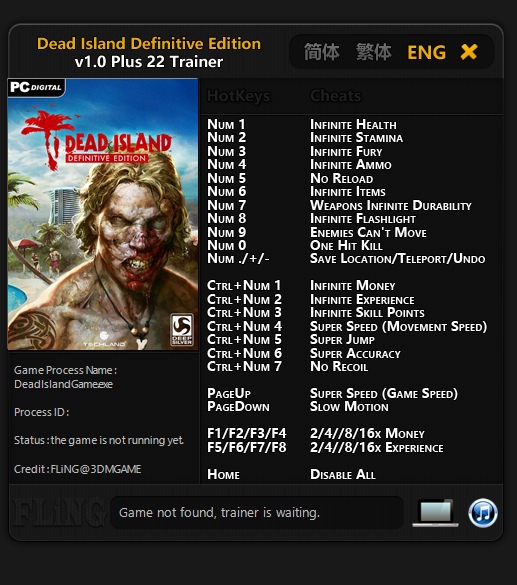The image size is (517, 585).
Task: Switch language to Simplified Chinese 简体
Action: point(322,52)
